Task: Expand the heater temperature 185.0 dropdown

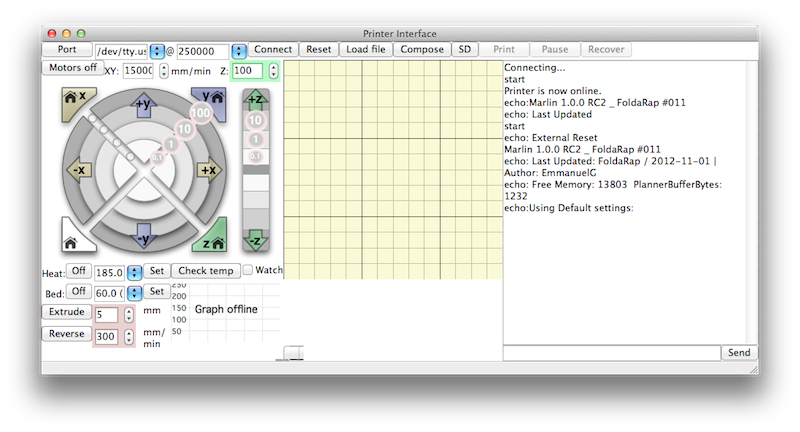Action: point(133,272)
